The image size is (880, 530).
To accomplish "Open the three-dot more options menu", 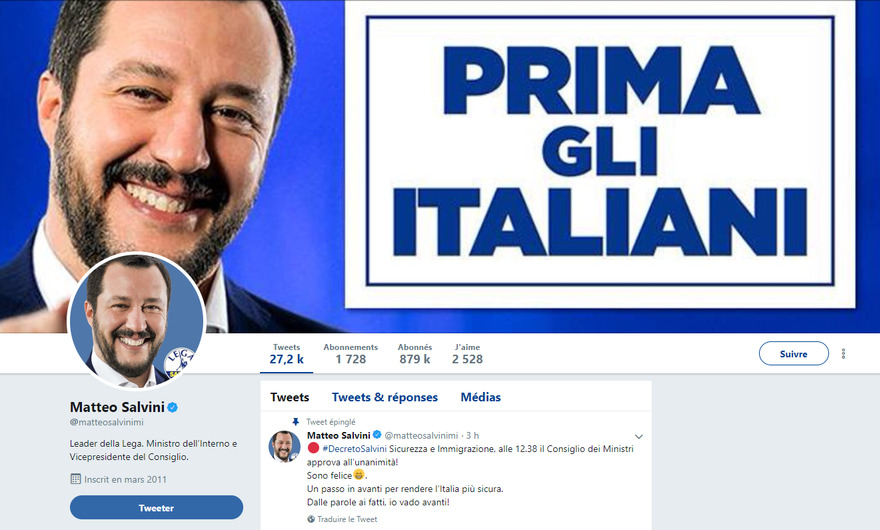I will coord(843,354).
